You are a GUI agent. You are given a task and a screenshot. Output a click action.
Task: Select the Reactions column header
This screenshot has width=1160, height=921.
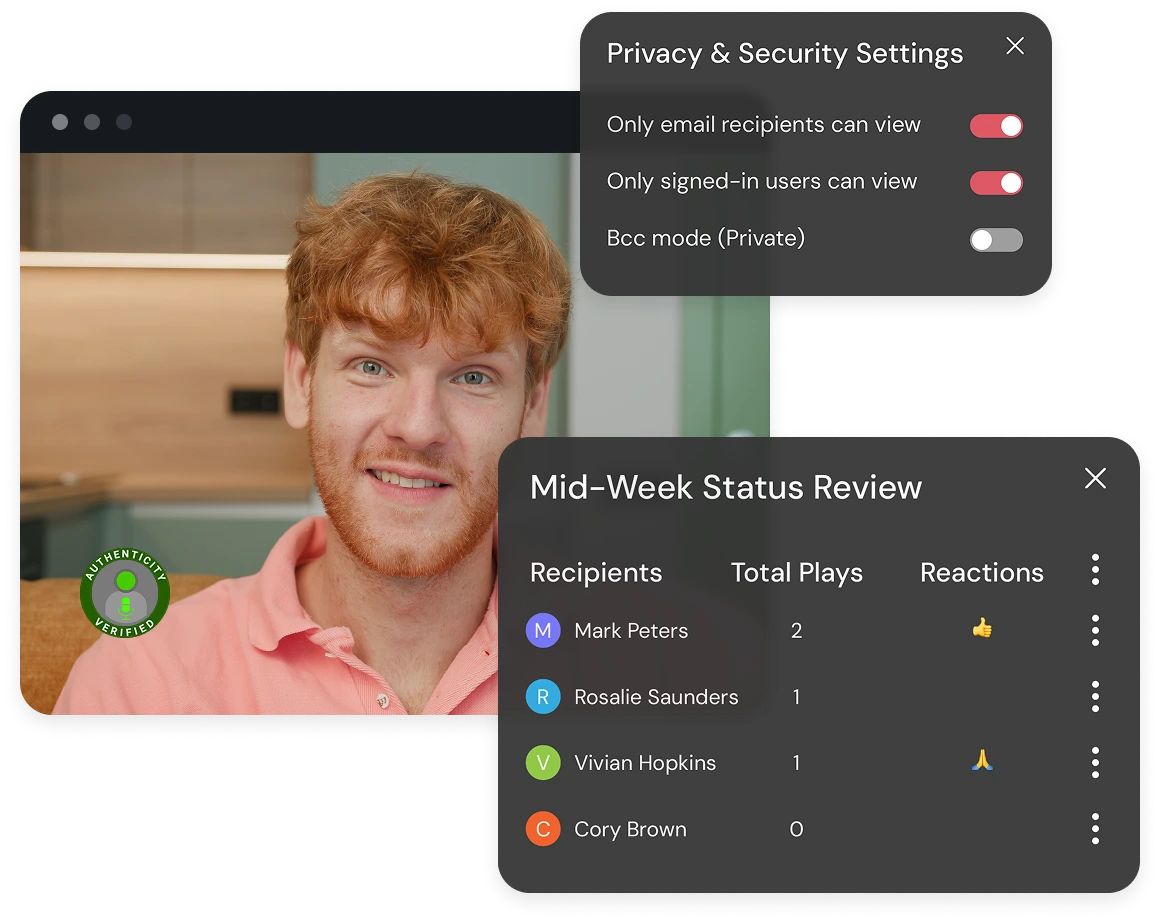tap(982, 573)
